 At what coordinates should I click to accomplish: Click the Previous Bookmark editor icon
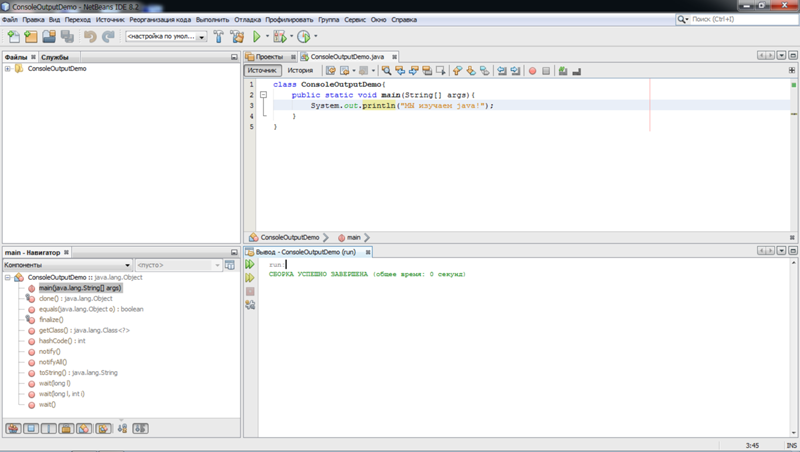457,71
